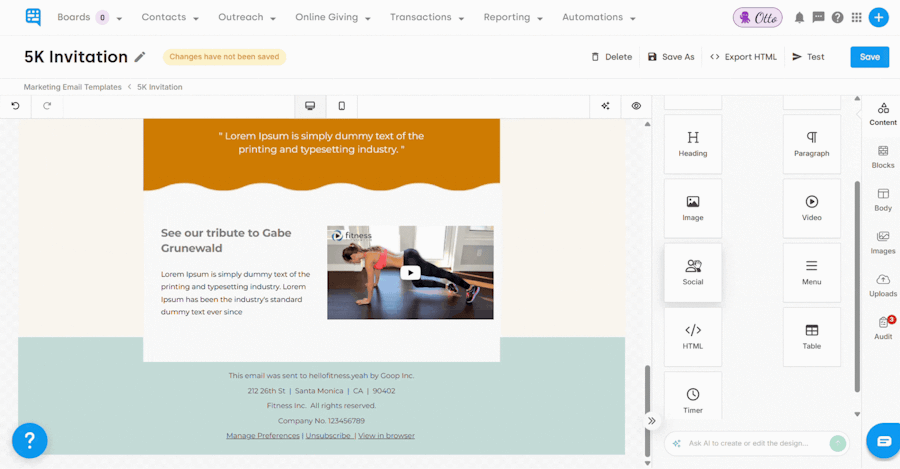Click the app home logo icon
Viewport: 900px width, 469px height.
(x=33, y=17)
